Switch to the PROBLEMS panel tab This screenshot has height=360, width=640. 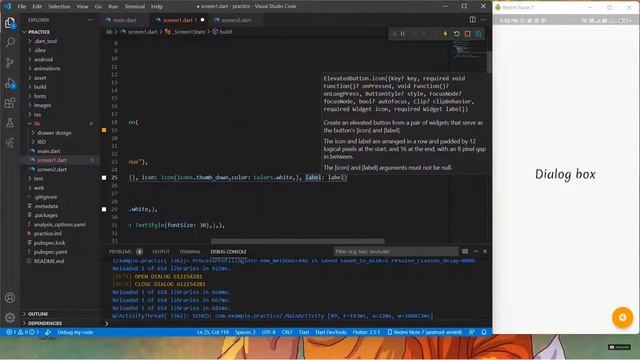click(120, 252)
